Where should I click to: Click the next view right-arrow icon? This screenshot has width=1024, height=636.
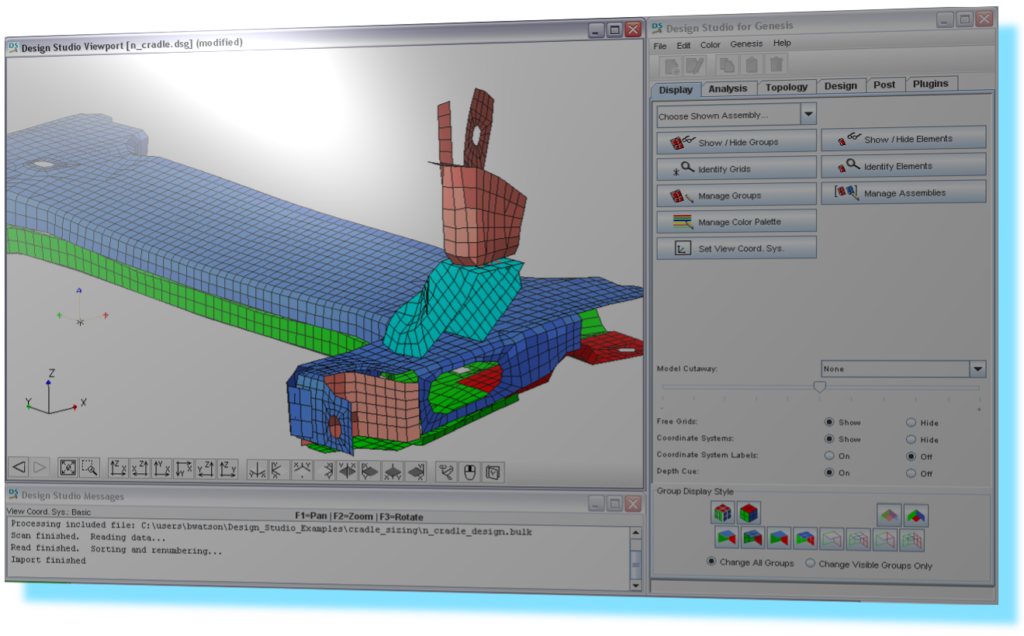40,467
